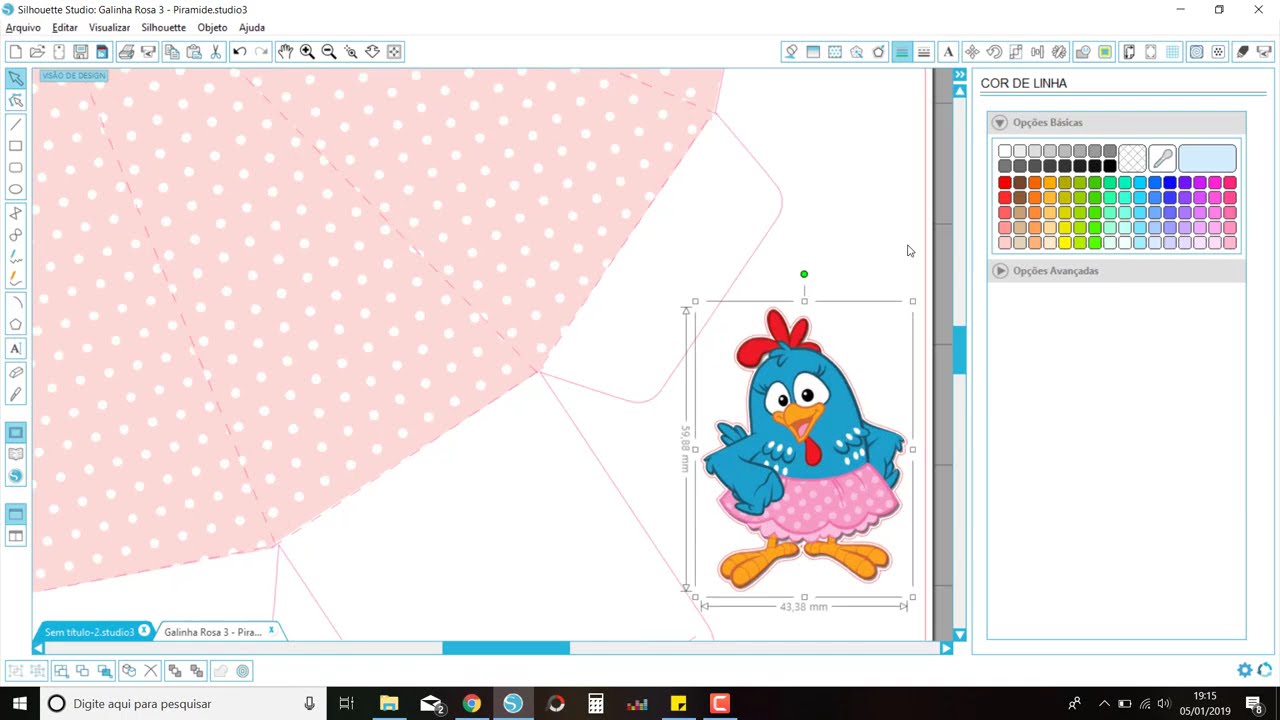
Task: Undo the last action
Action: pos(240,51)
